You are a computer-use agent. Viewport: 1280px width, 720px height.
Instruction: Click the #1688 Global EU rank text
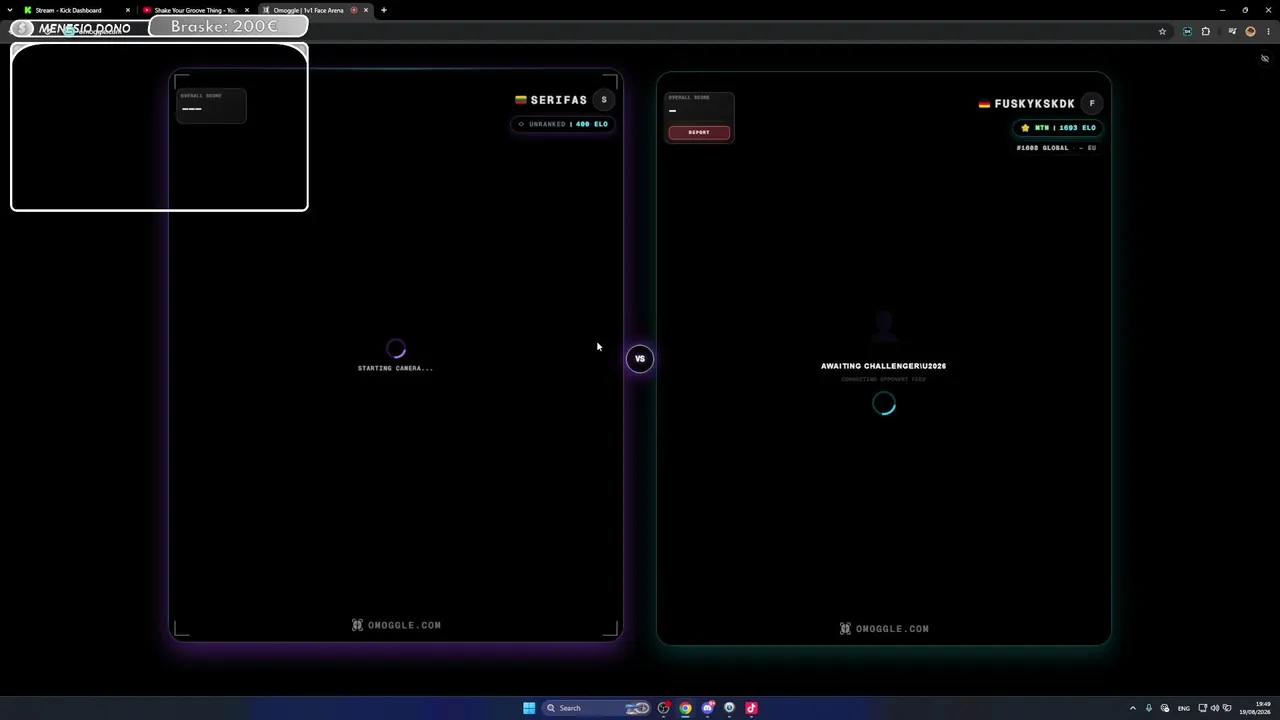pos(1056,148)
